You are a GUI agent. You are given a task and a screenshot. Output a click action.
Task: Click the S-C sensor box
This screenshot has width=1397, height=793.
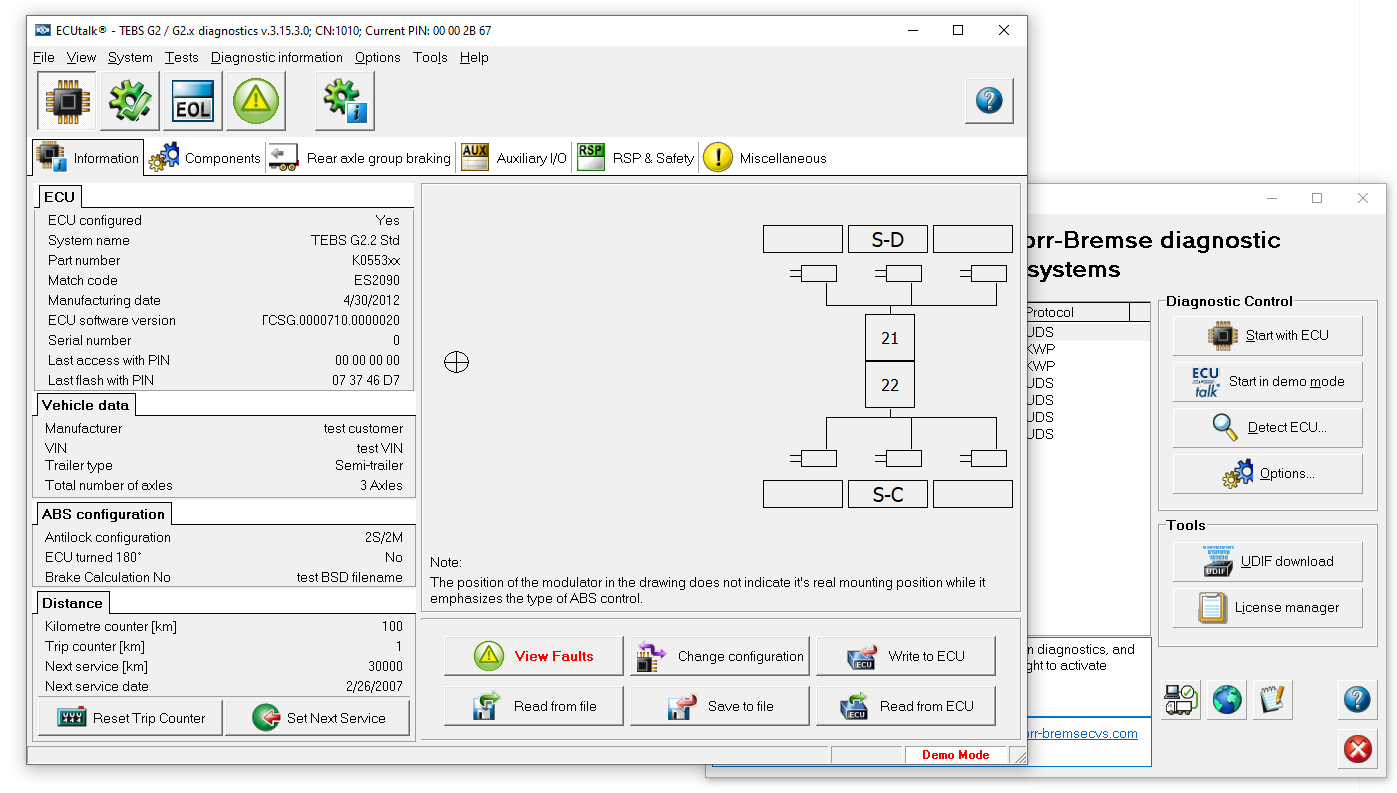pyautogui.click(x=888, y=494)
